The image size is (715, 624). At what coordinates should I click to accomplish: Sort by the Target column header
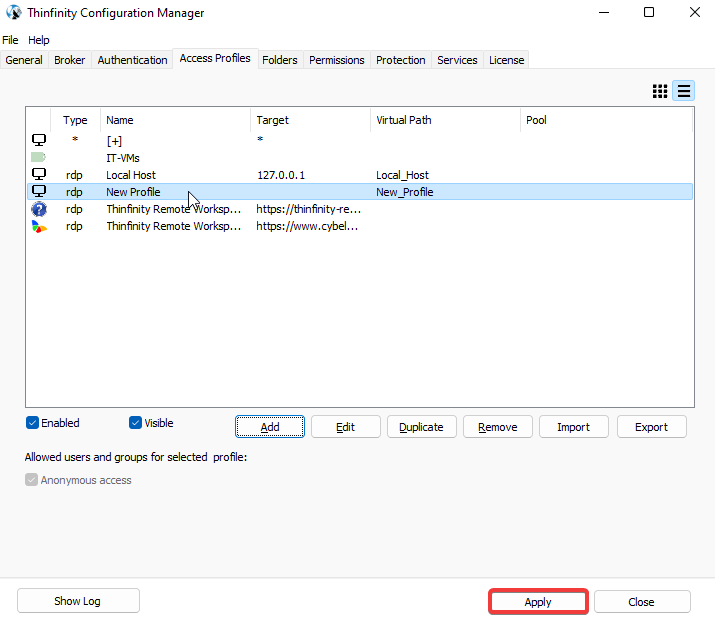point(311,120)
